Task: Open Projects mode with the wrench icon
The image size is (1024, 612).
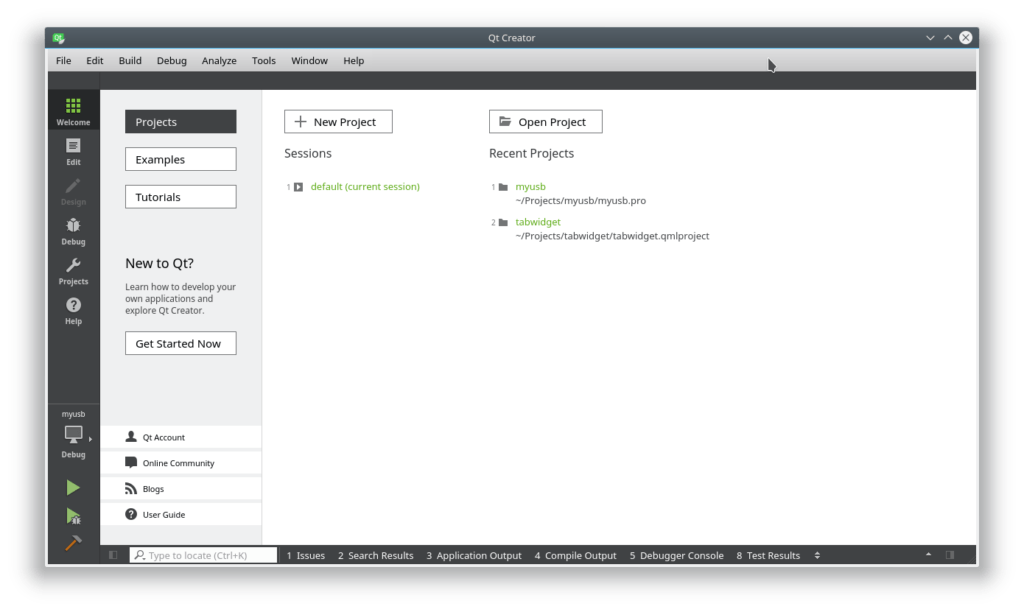Action: point(73,271)
